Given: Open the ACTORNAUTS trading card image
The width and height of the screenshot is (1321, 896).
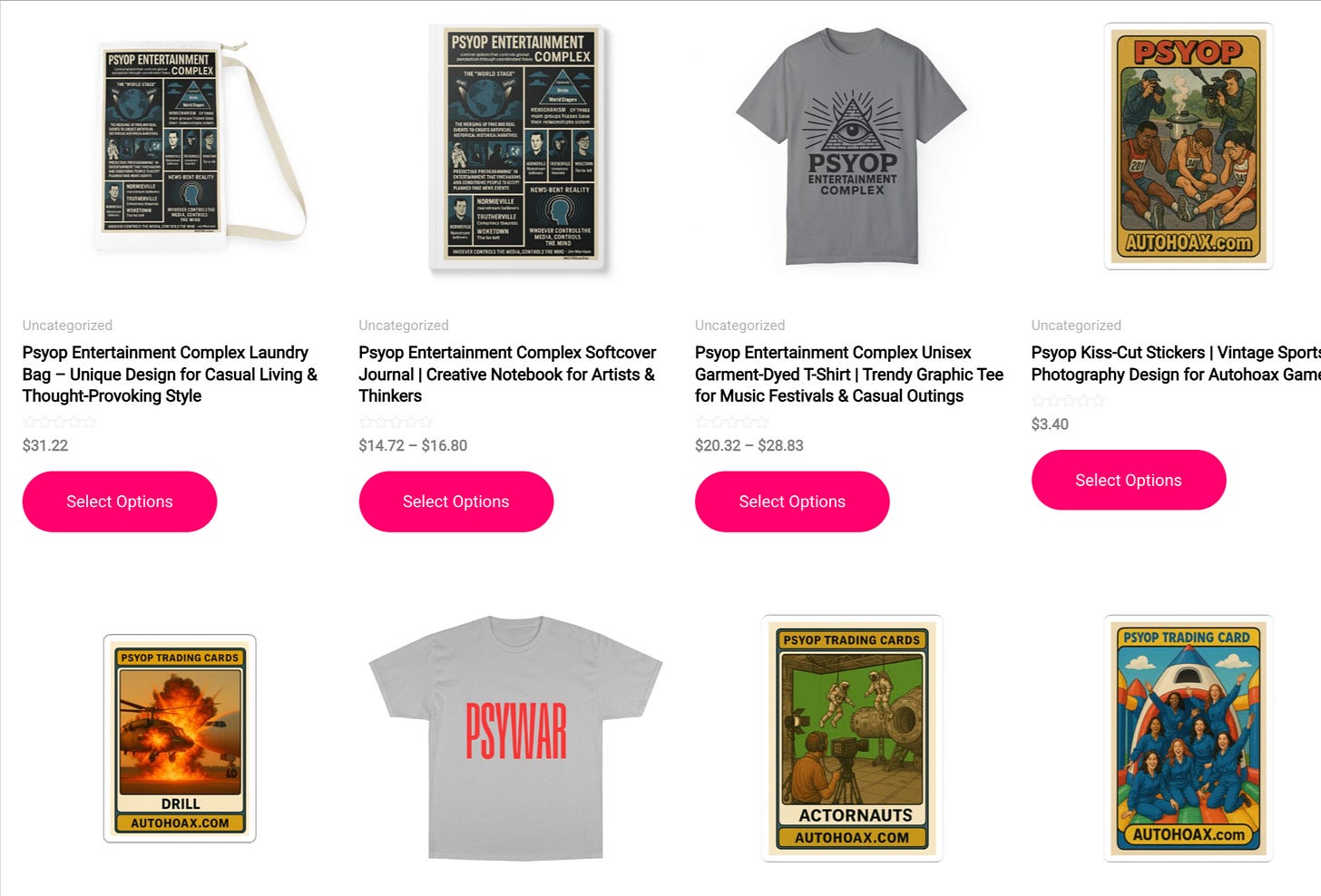Looking at the screenshot, I should click(852, 738).
